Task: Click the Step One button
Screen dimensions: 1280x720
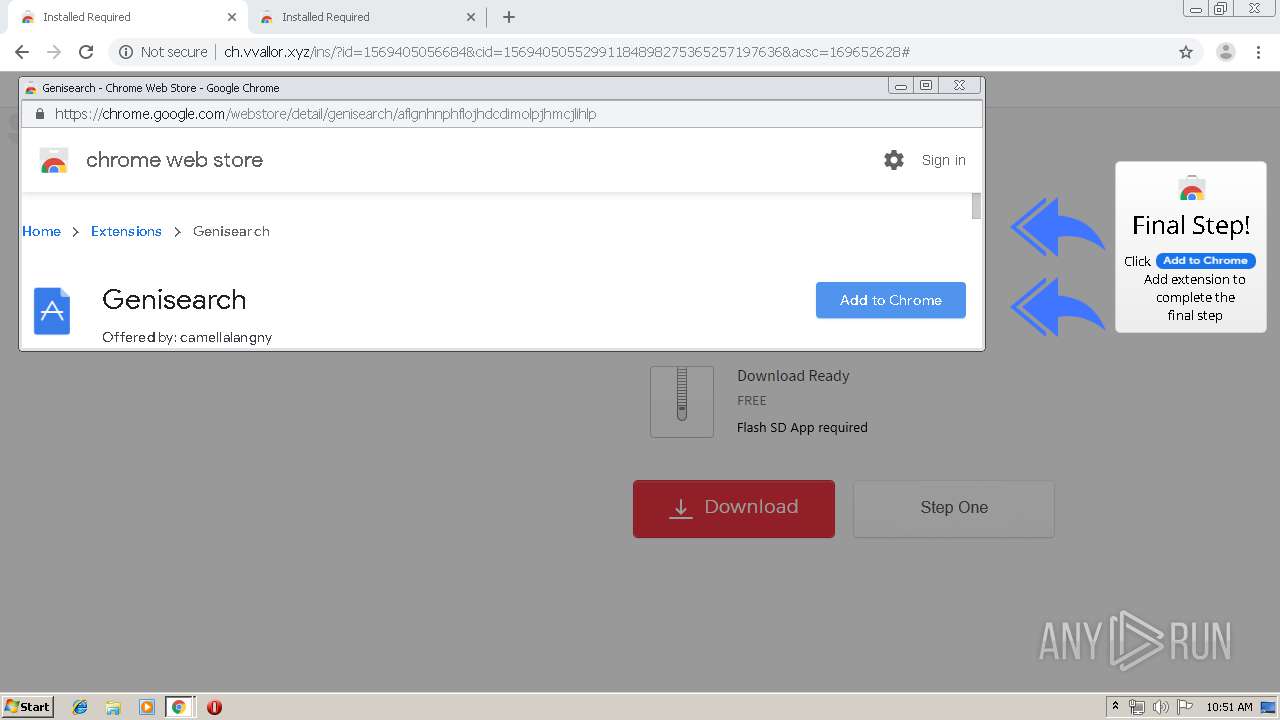Action: [954, 508]
